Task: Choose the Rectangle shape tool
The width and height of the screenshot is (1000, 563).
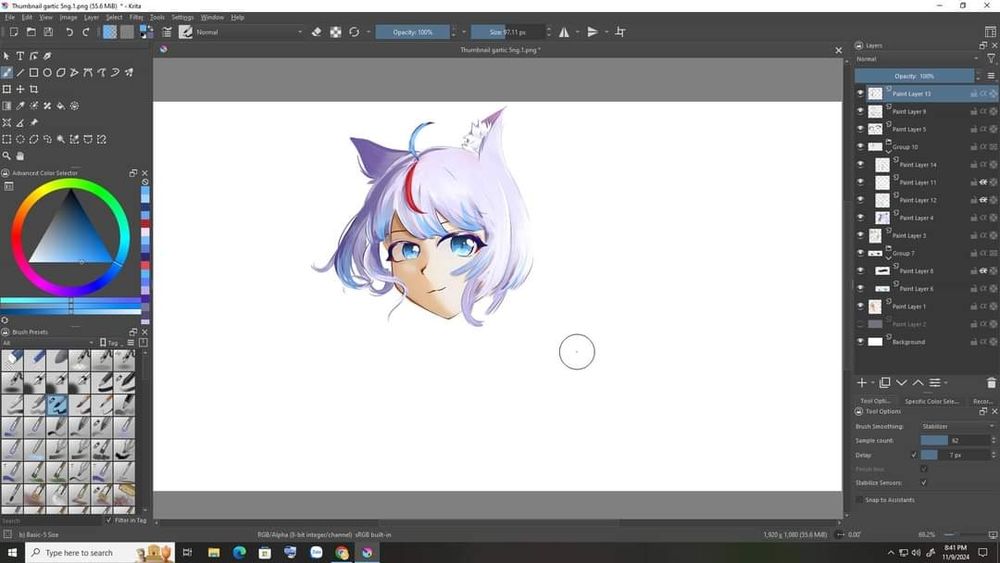Action: (x=34, y=73)
